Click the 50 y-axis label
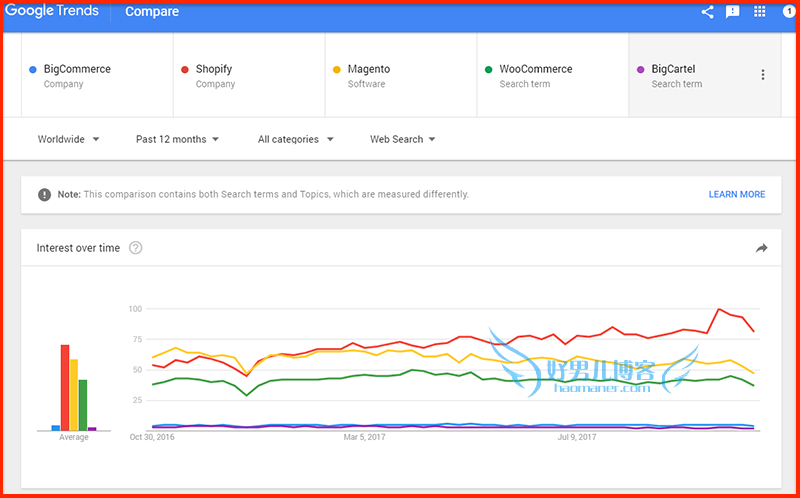This screenshot has width=800, height=498. click(x=137, y=370)
